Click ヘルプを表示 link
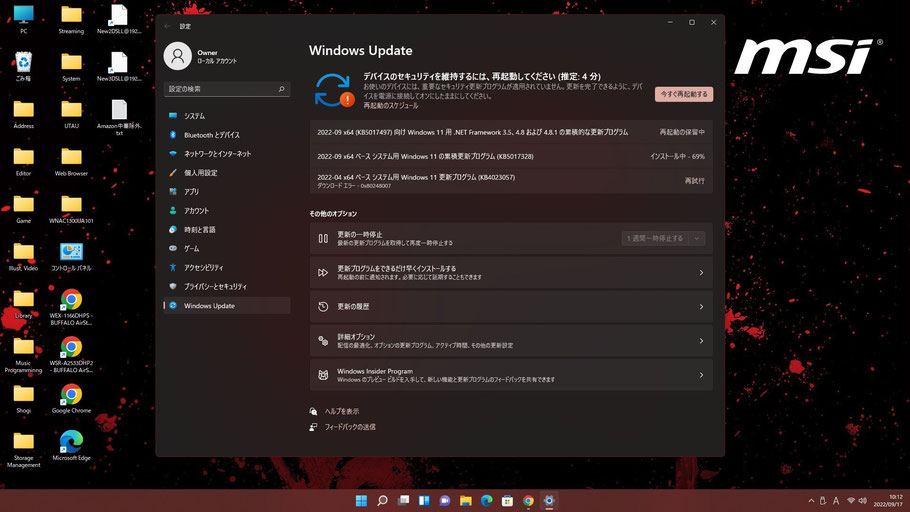Viewport: 910px width, 512px height. [x=342, y=411]
